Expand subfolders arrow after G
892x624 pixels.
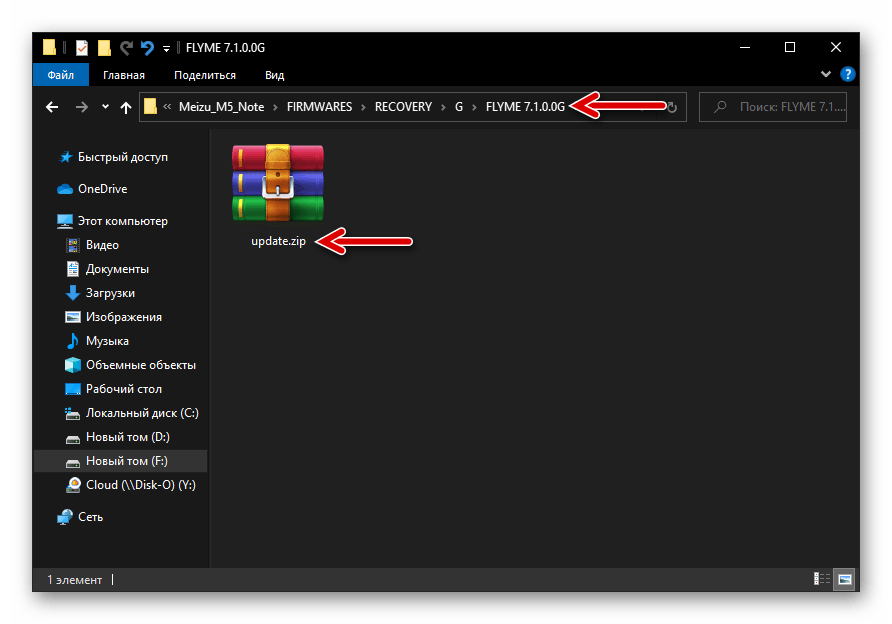coord(474,107)
